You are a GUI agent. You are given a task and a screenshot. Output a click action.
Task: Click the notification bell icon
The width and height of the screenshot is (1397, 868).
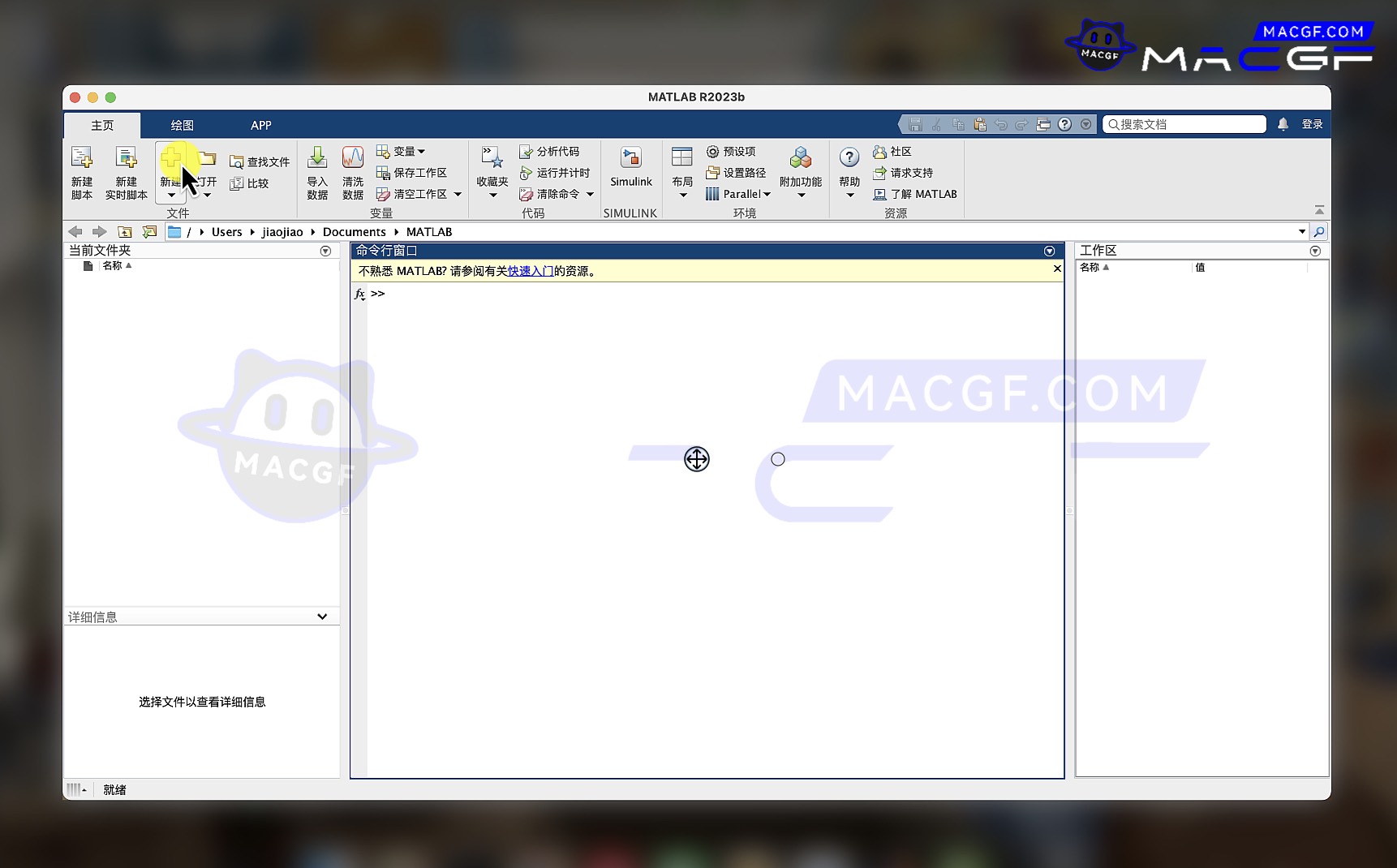pos(1283,124)
